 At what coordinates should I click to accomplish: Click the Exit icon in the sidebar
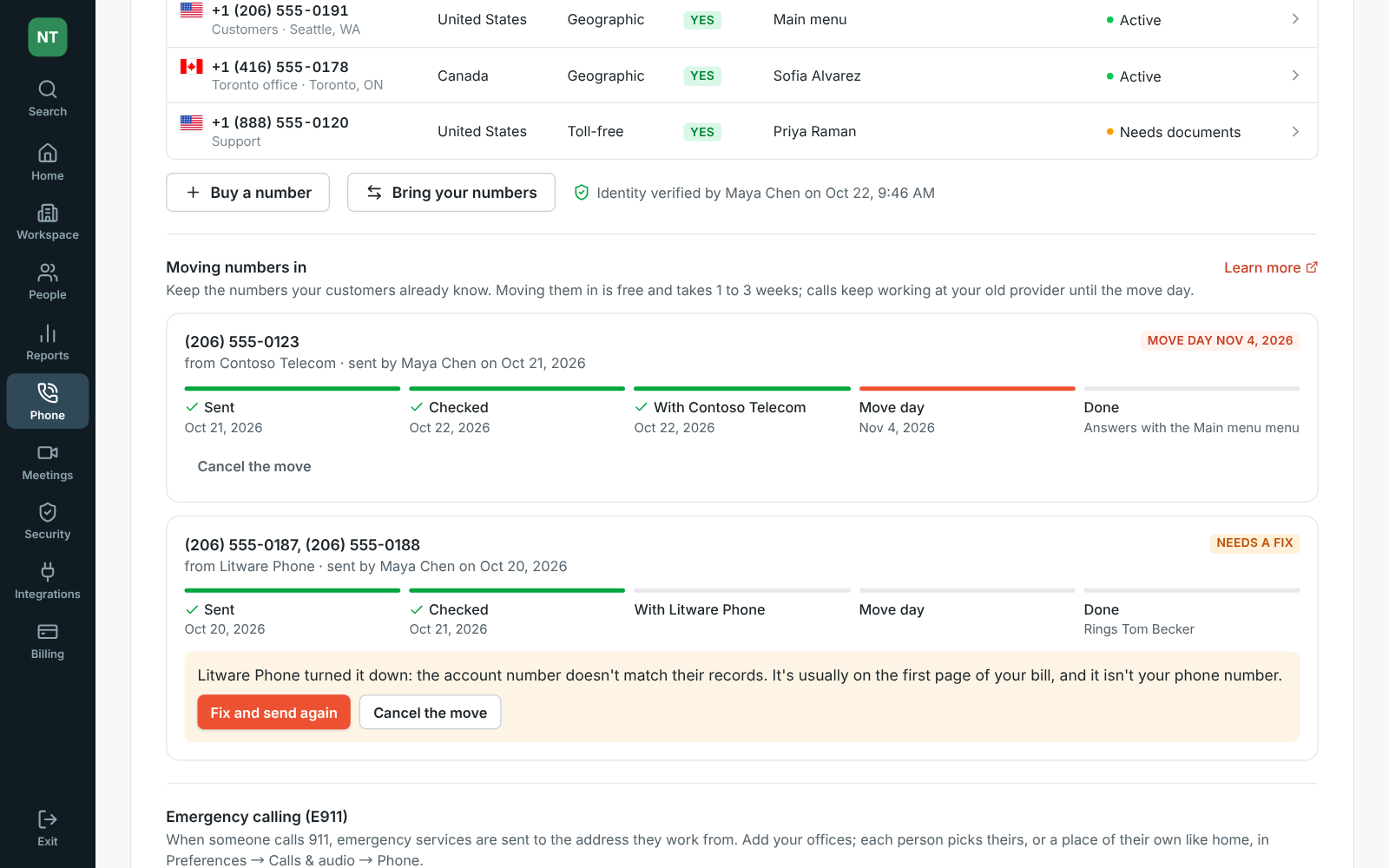point(48,819)
